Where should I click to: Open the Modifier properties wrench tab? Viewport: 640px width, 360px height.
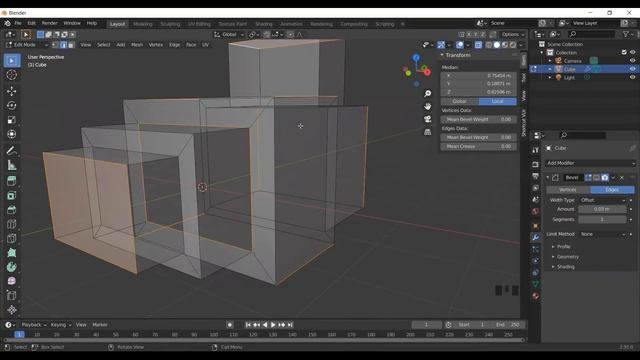pos(536,237)
